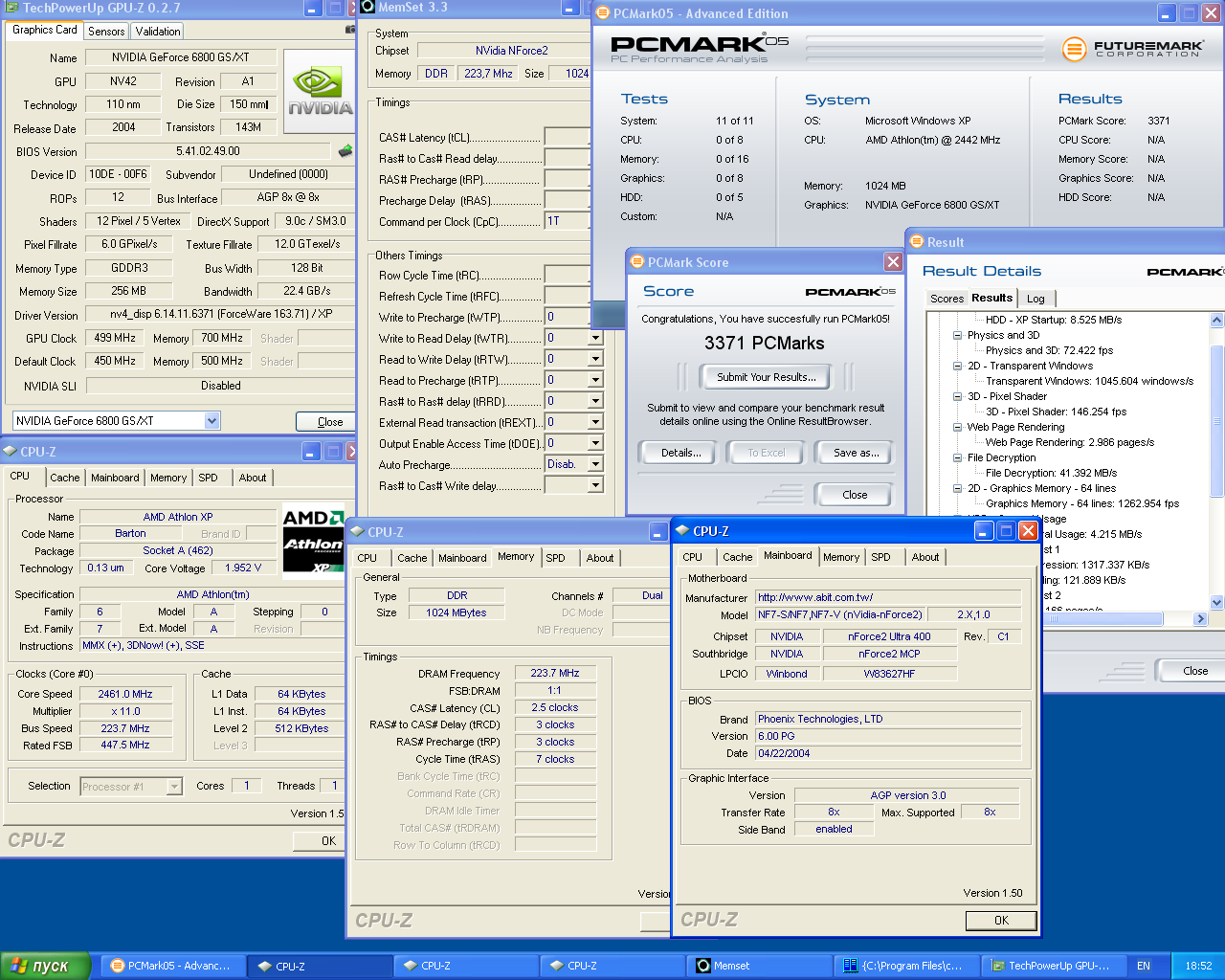Open Ras# to Cas# Write delay dropdown
The height and width of the screenshot is (980, 1225).
595,485
